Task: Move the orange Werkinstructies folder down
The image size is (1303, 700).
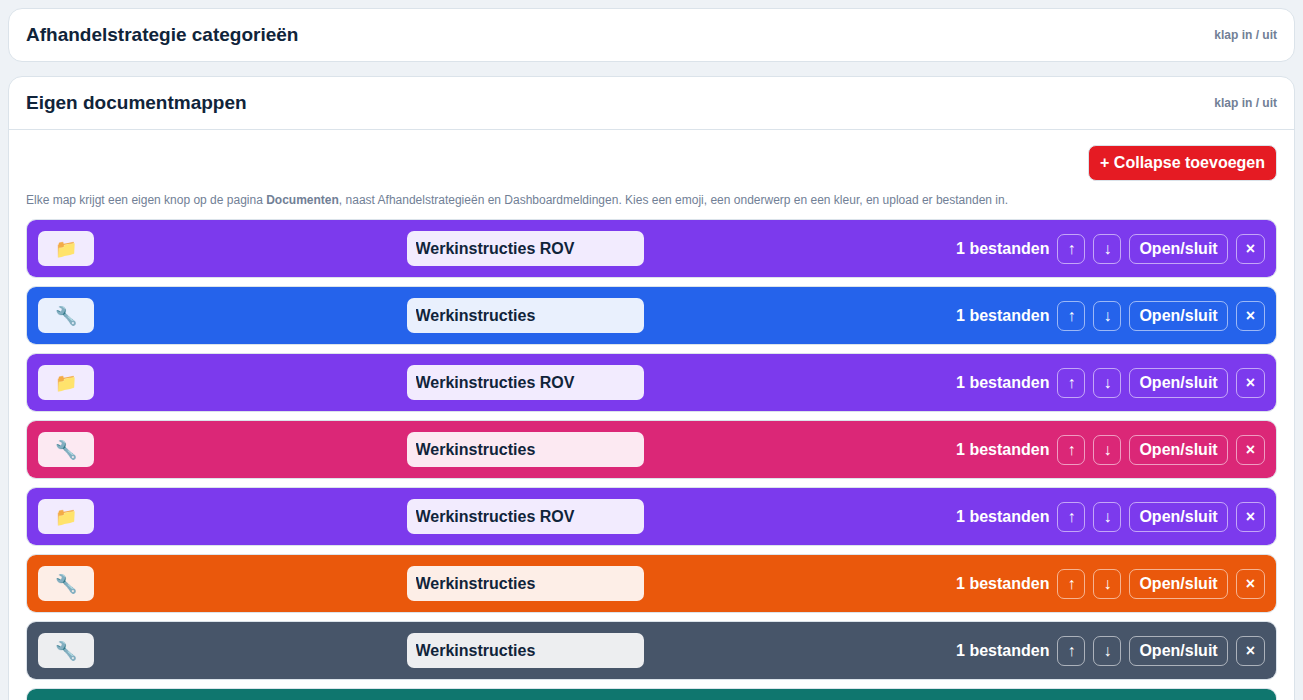Action: (1107, 584)
